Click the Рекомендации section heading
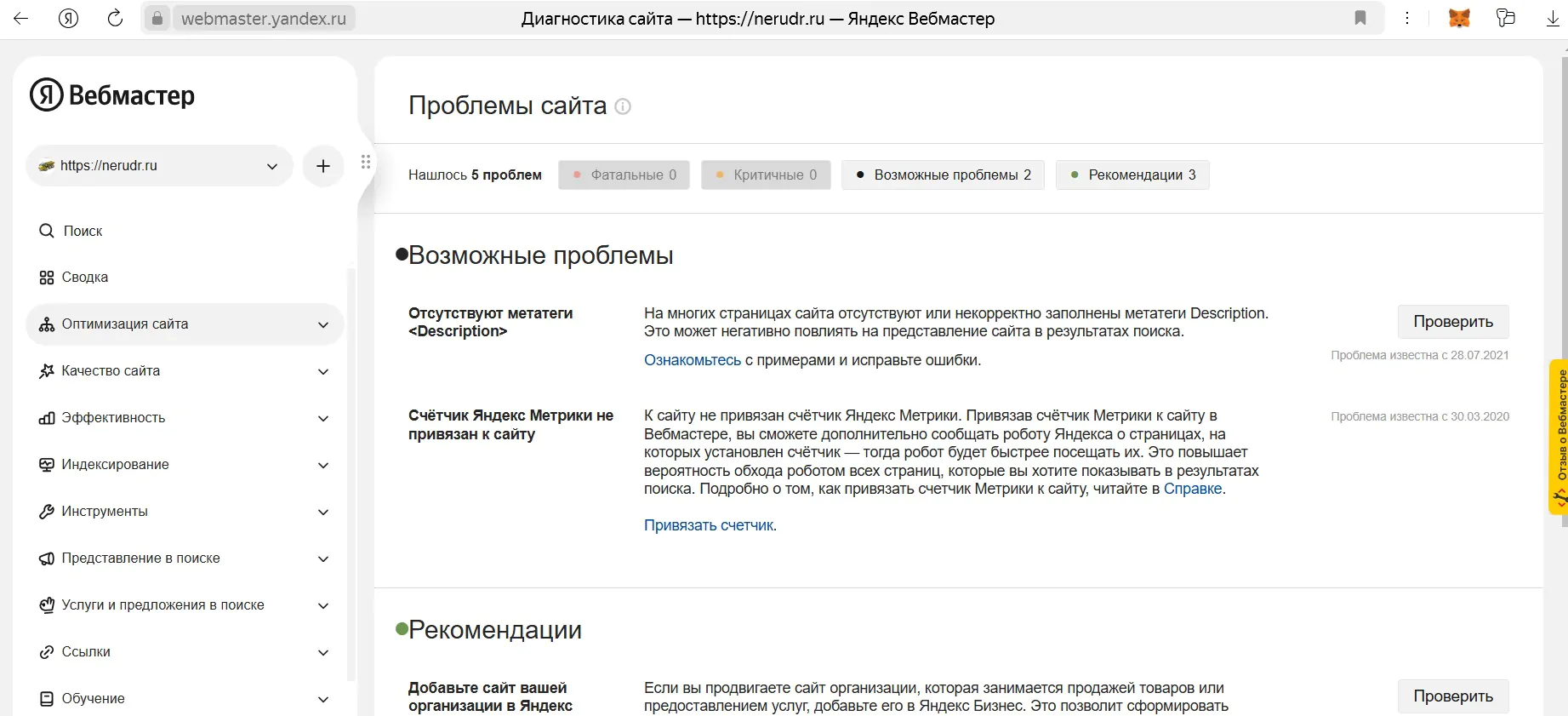 click(495, 630)
